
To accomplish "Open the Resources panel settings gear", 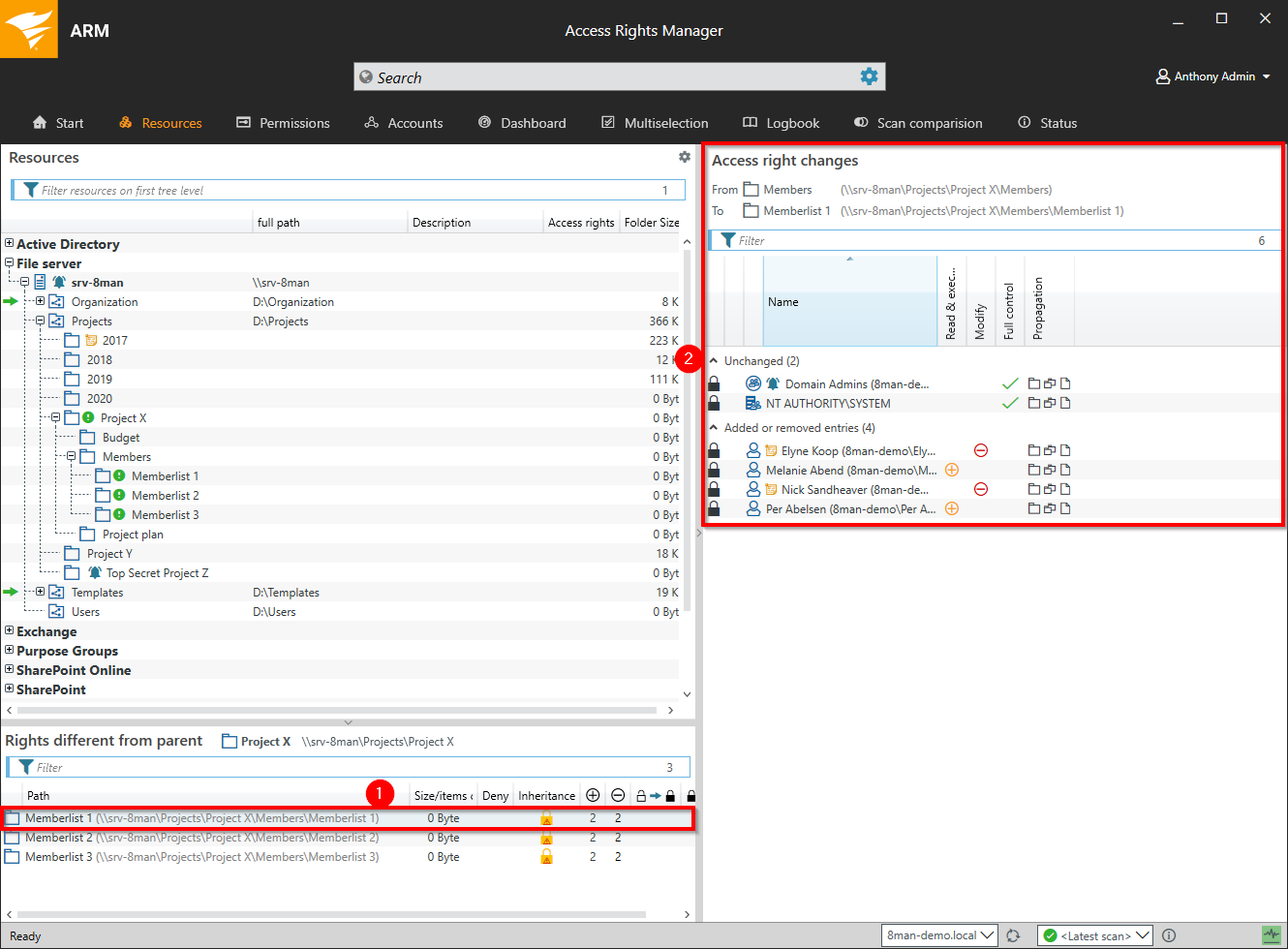I will coord(685,157).
